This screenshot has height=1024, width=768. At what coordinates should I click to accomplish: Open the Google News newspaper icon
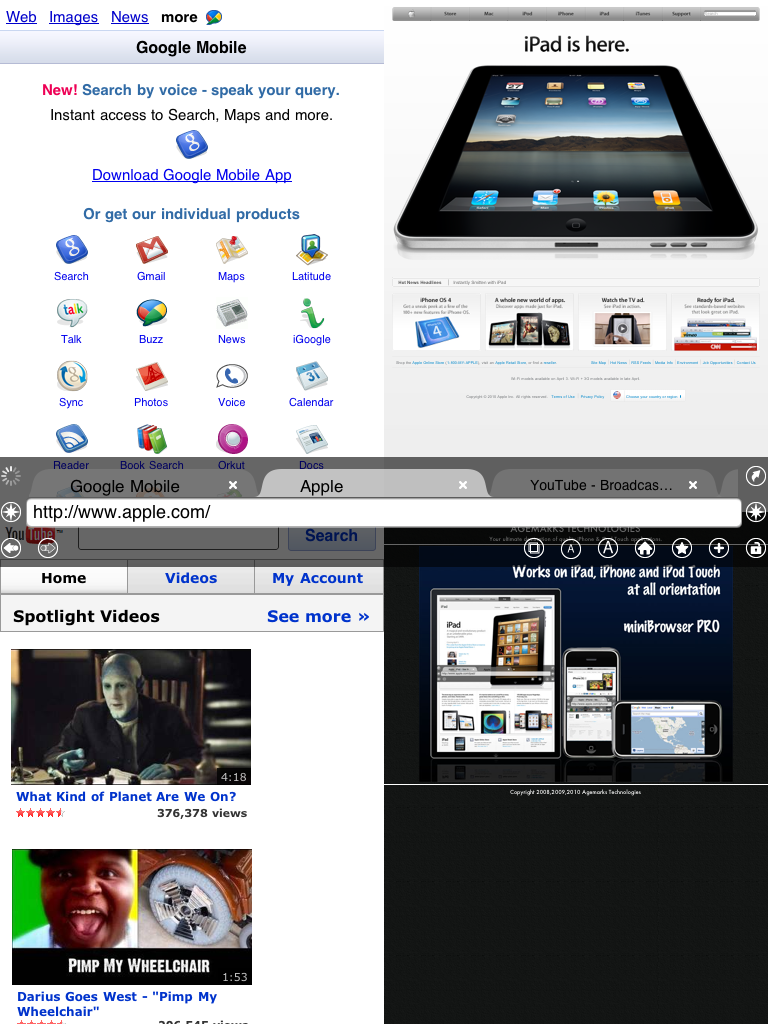pyautogui.click(x=232, y=313)
